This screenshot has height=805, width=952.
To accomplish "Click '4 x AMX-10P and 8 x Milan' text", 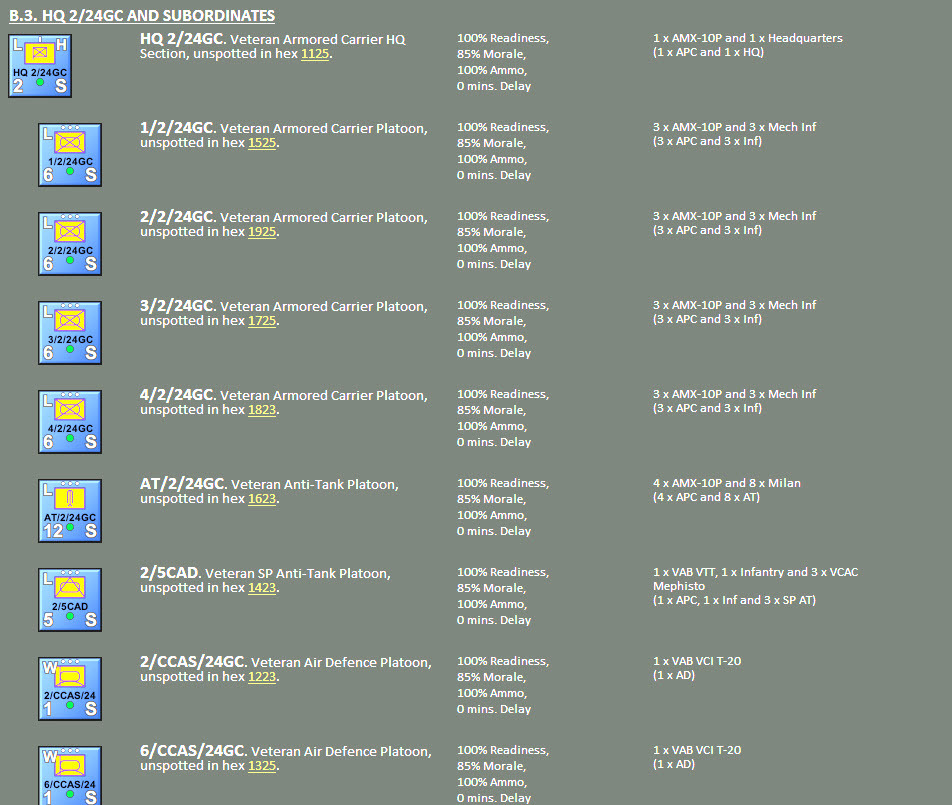I will 727,483.
